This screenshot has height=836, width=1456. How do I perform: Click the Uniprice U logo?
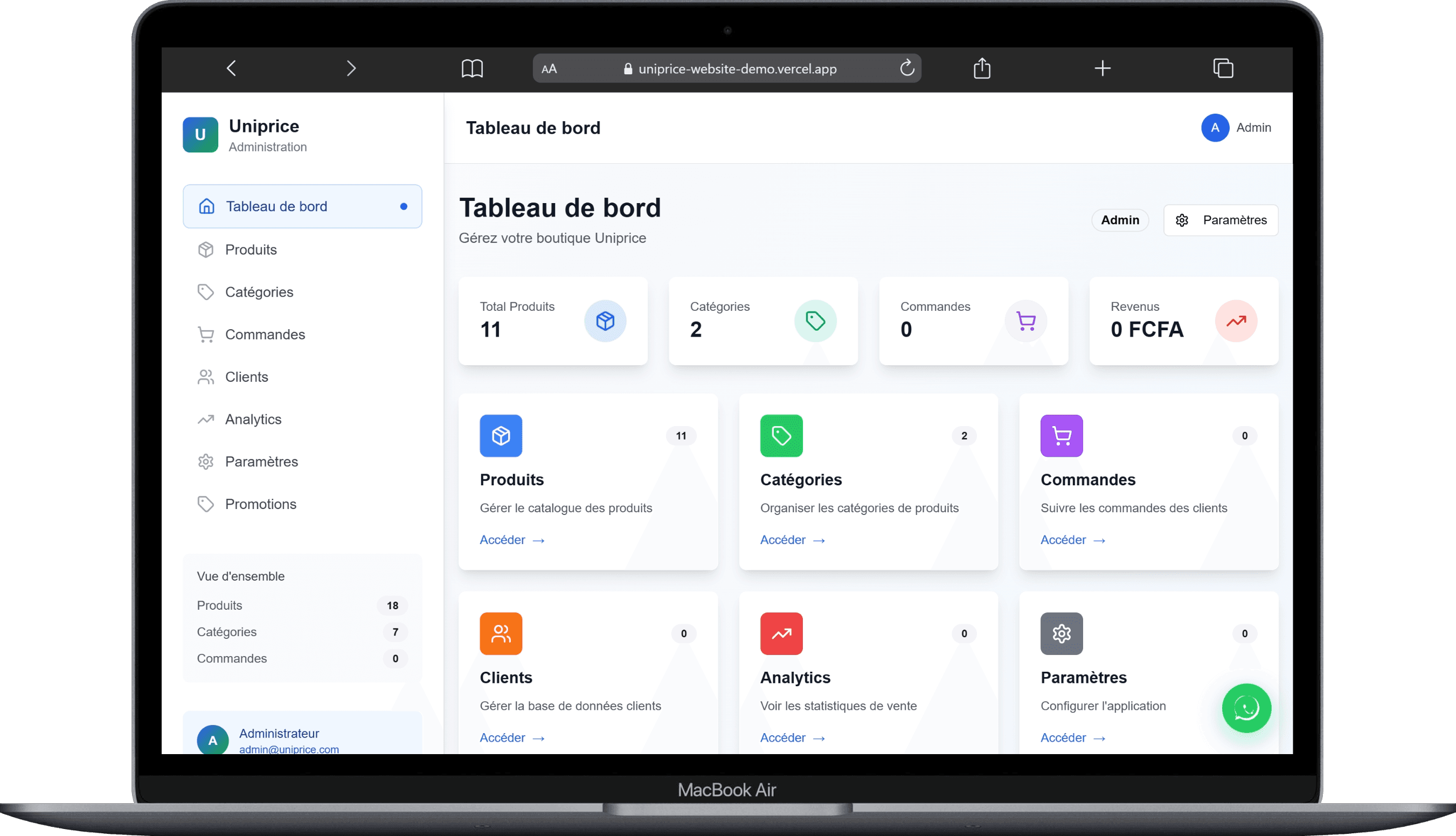coord(200,134)
